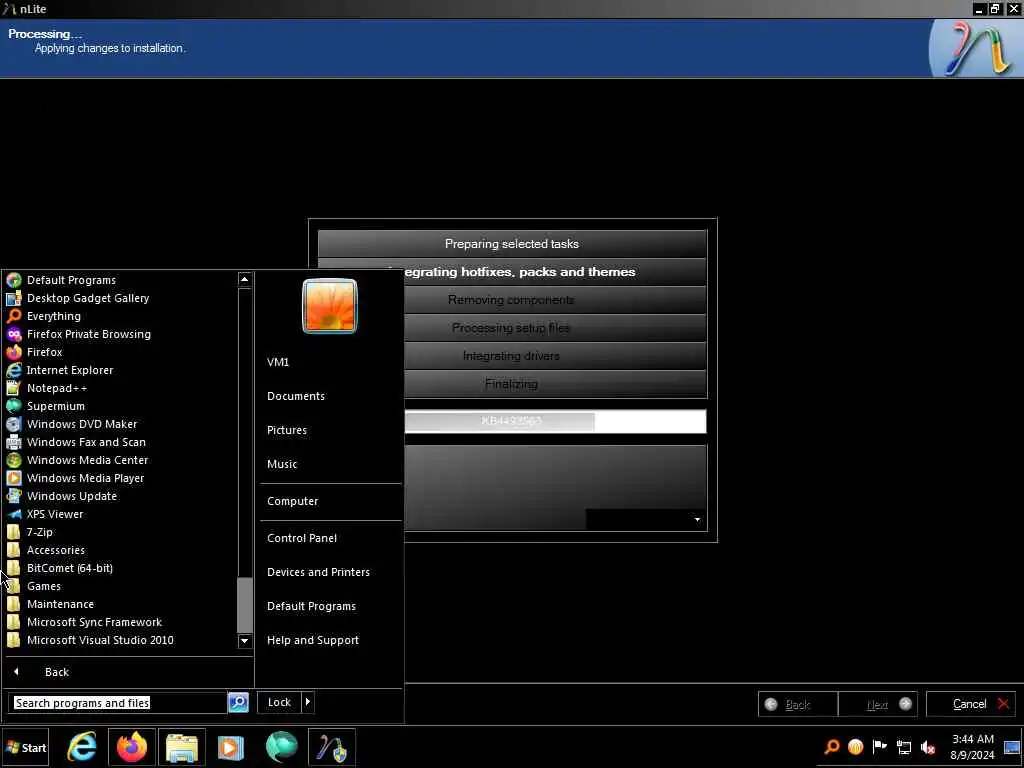Click the muted volume tray icon
This screenshot has width=1024, height=768.
click(x=928, y=746)
